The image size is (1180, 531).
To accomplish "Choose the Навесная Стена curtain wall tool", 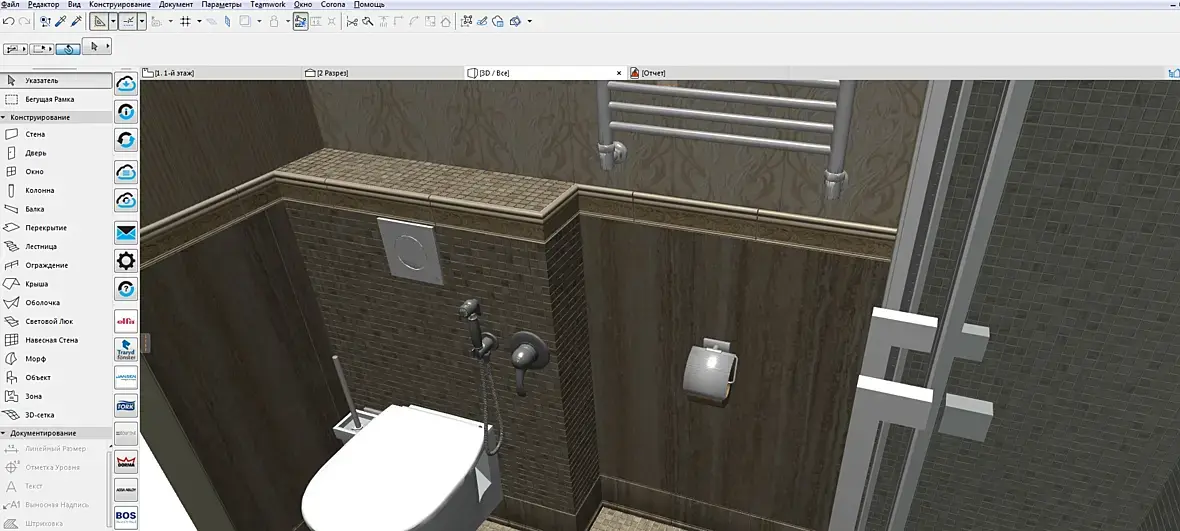I will pos(56,340).
